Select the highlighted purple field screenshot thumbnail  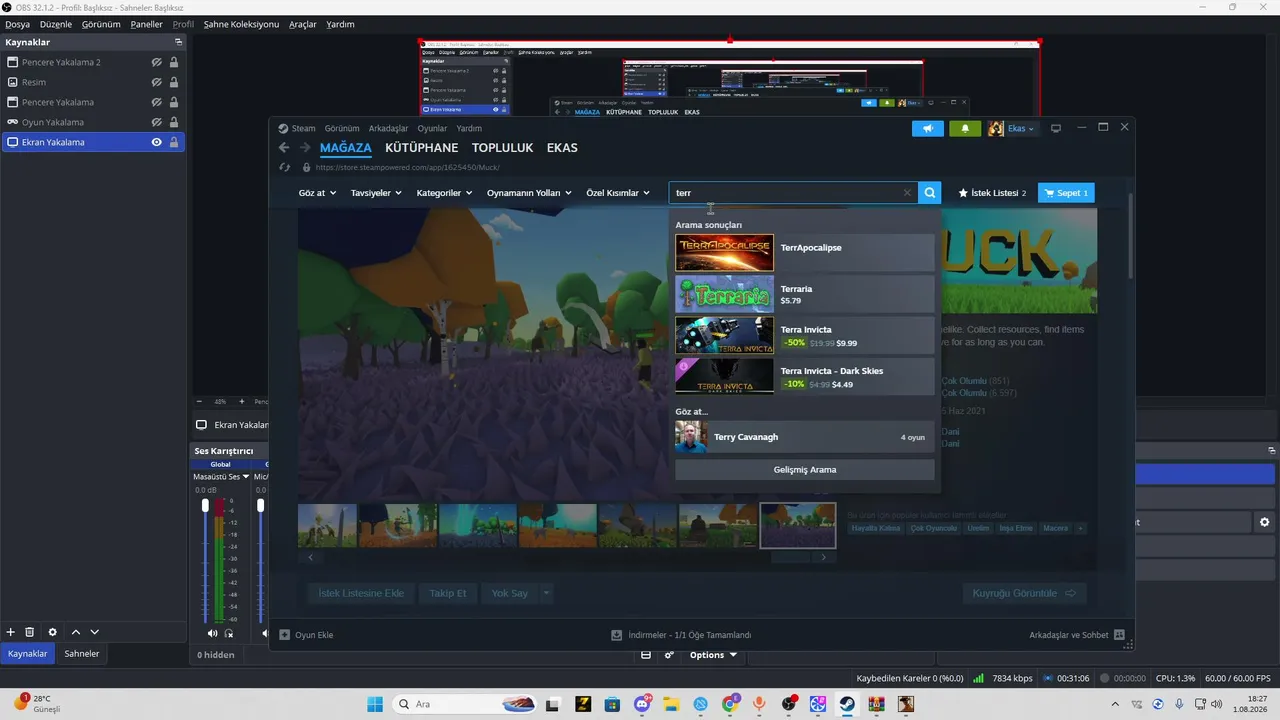pos(798,525)
